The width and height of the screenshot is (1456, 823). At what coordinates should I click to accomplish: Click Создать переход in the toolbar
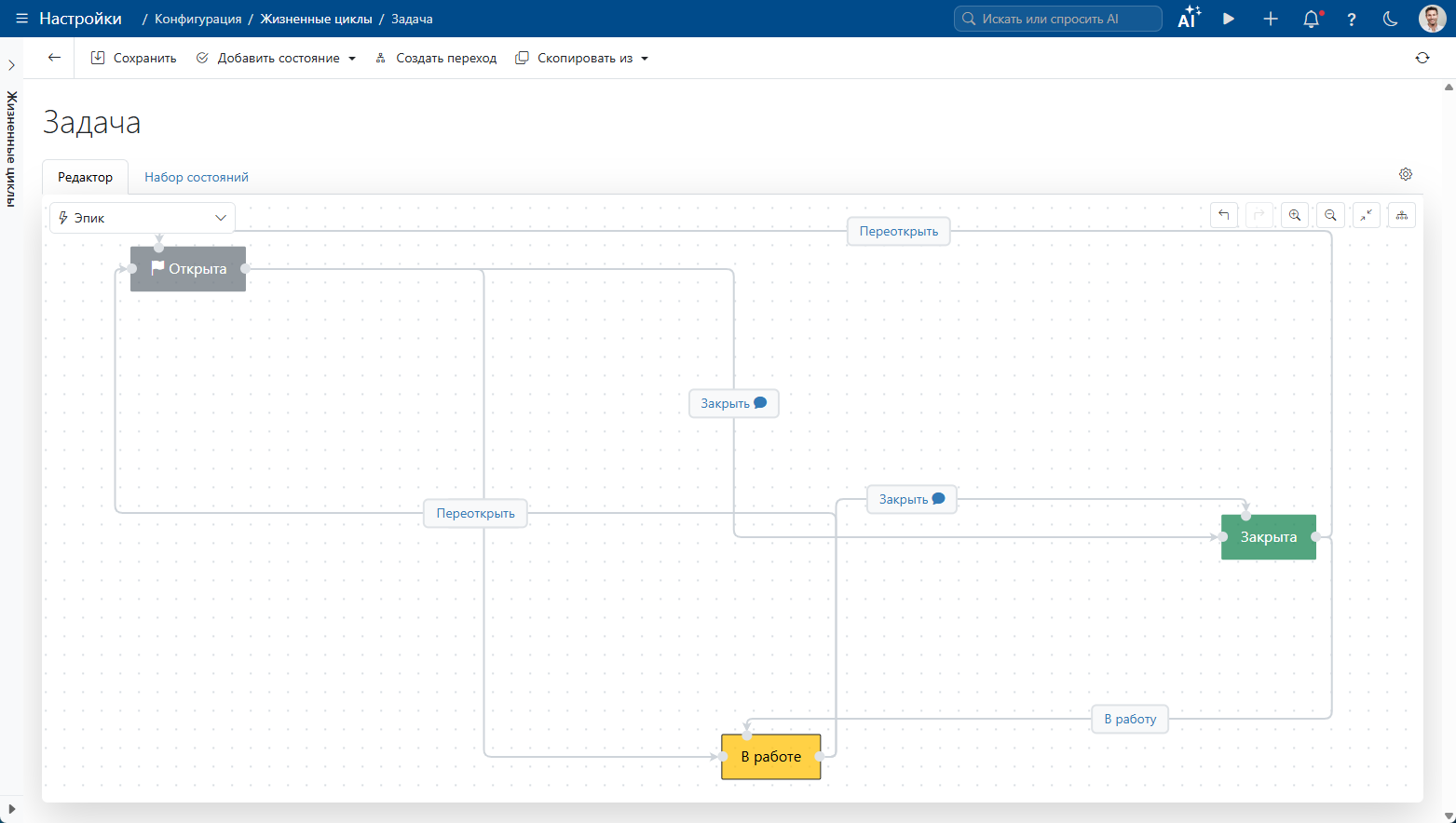pos(436,58)
